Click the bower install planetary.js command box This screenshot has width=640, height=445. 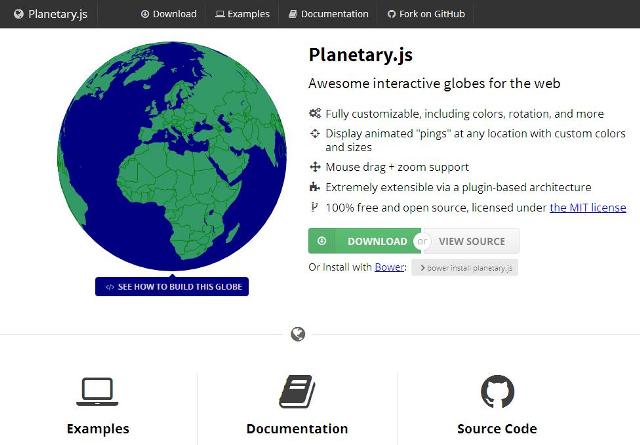[x=465, y=268]
